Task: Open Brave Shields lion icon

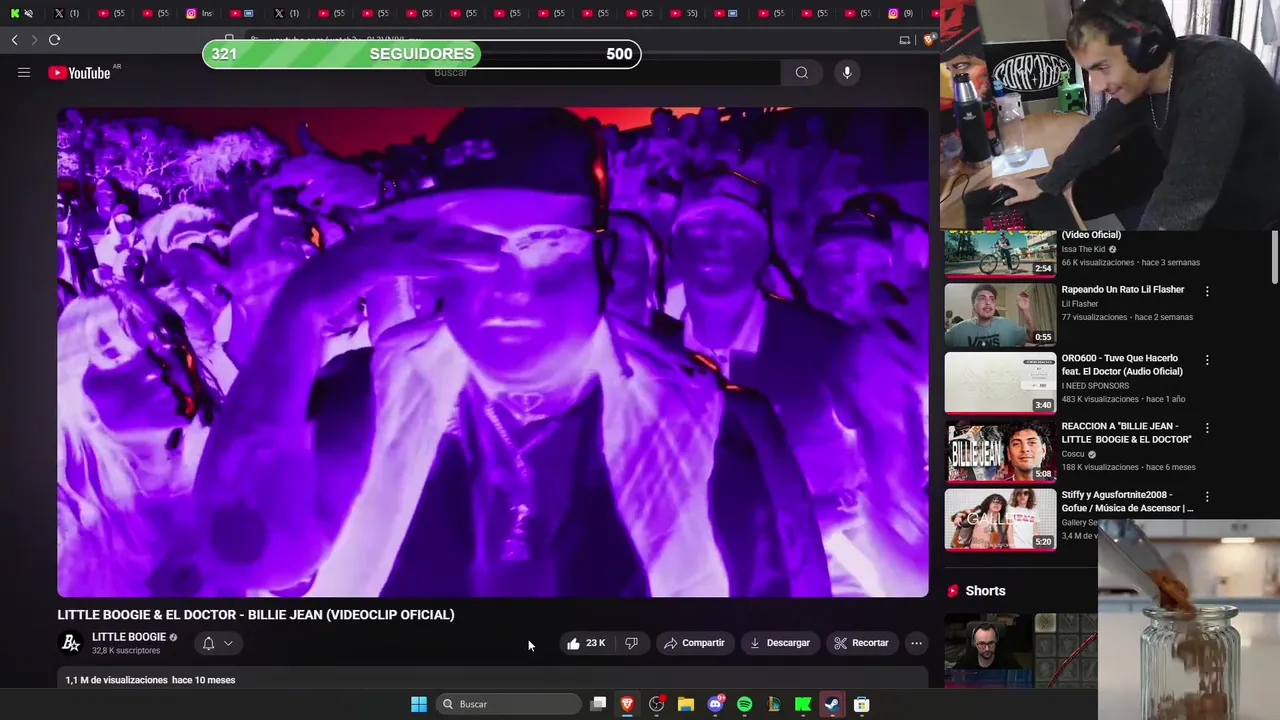Action: click(x=929, y=40)
